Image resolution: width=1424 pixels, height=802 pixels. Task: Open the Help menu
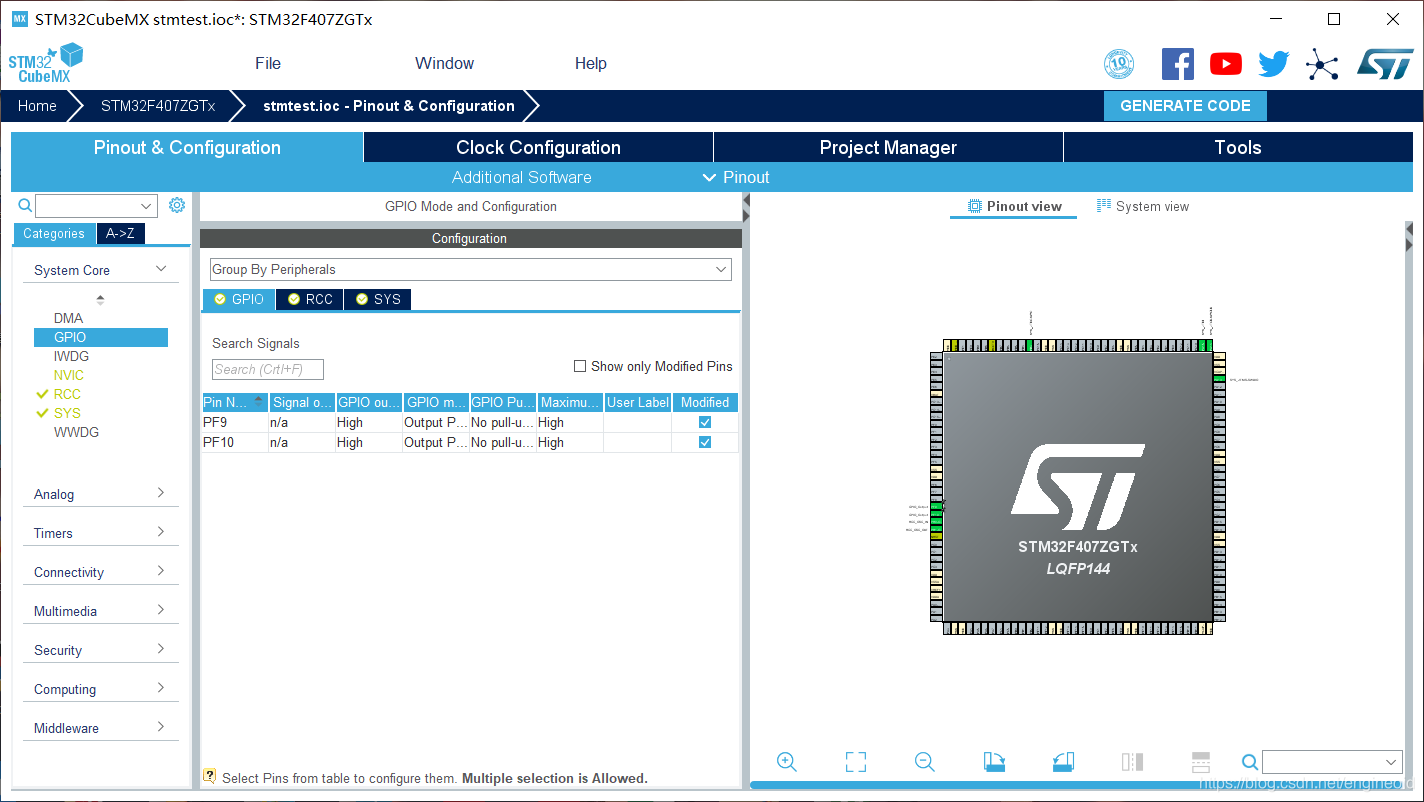590,63
